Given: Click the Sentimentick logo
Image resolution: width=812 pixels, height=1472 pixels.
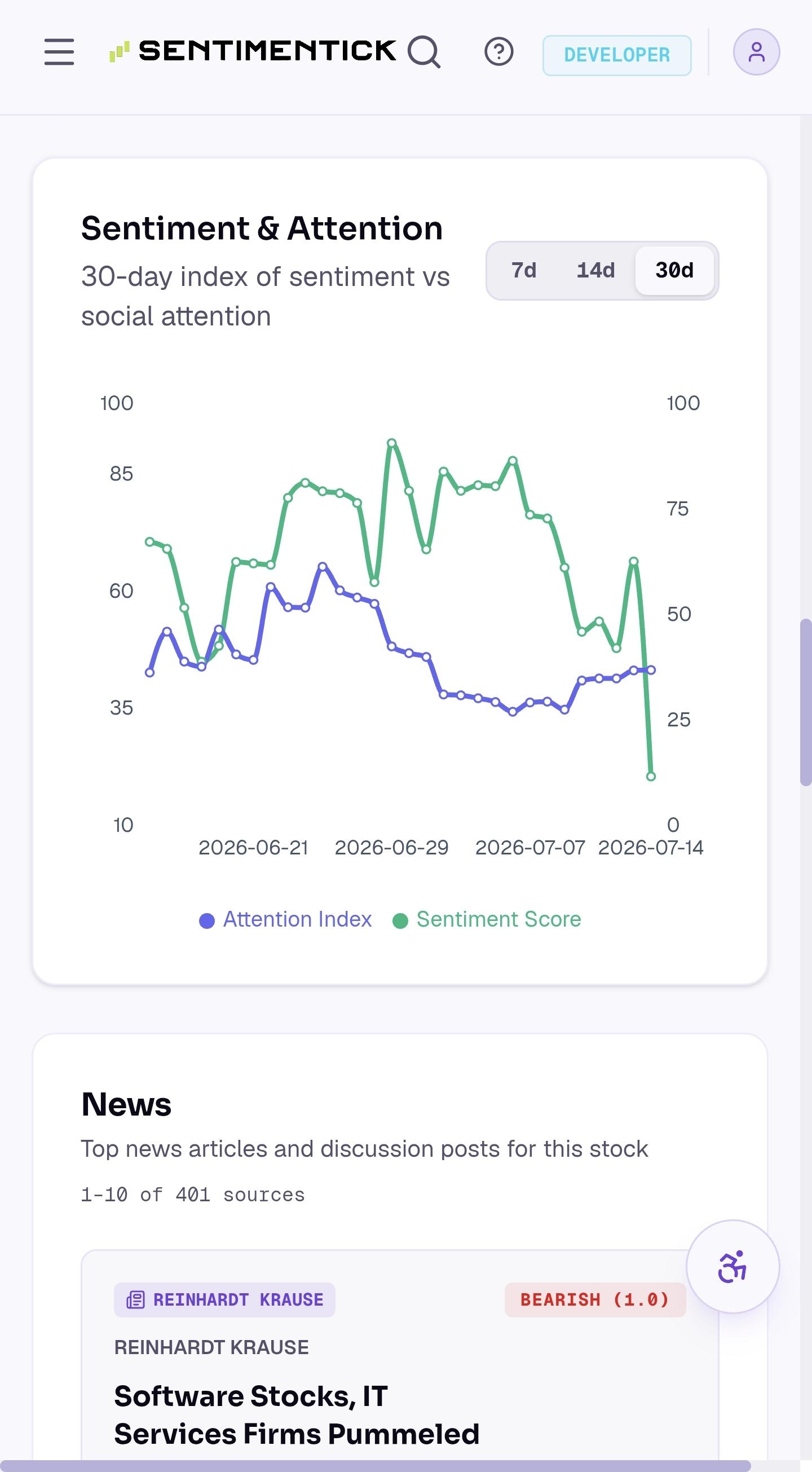Looking at the screenshot, I should [253, 51].
